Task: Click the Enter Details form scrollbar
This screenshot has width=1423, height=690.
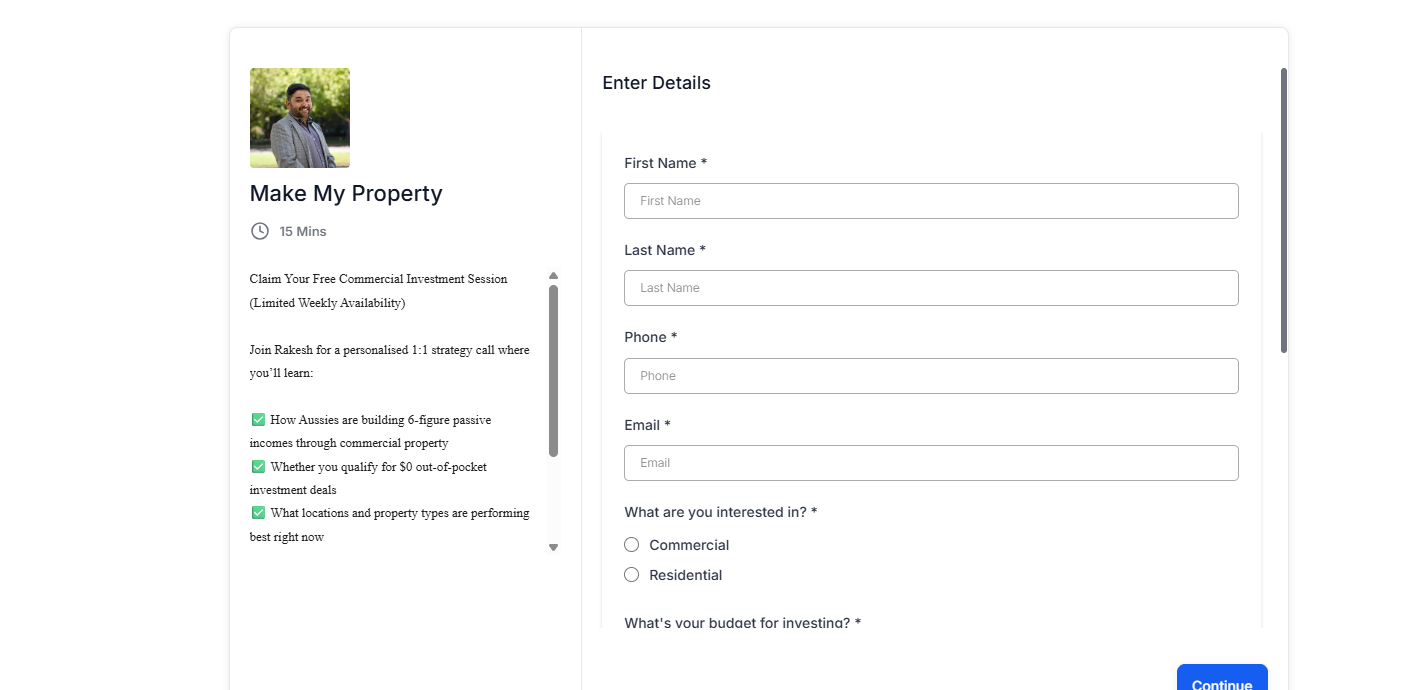Action: point(1283,210)
